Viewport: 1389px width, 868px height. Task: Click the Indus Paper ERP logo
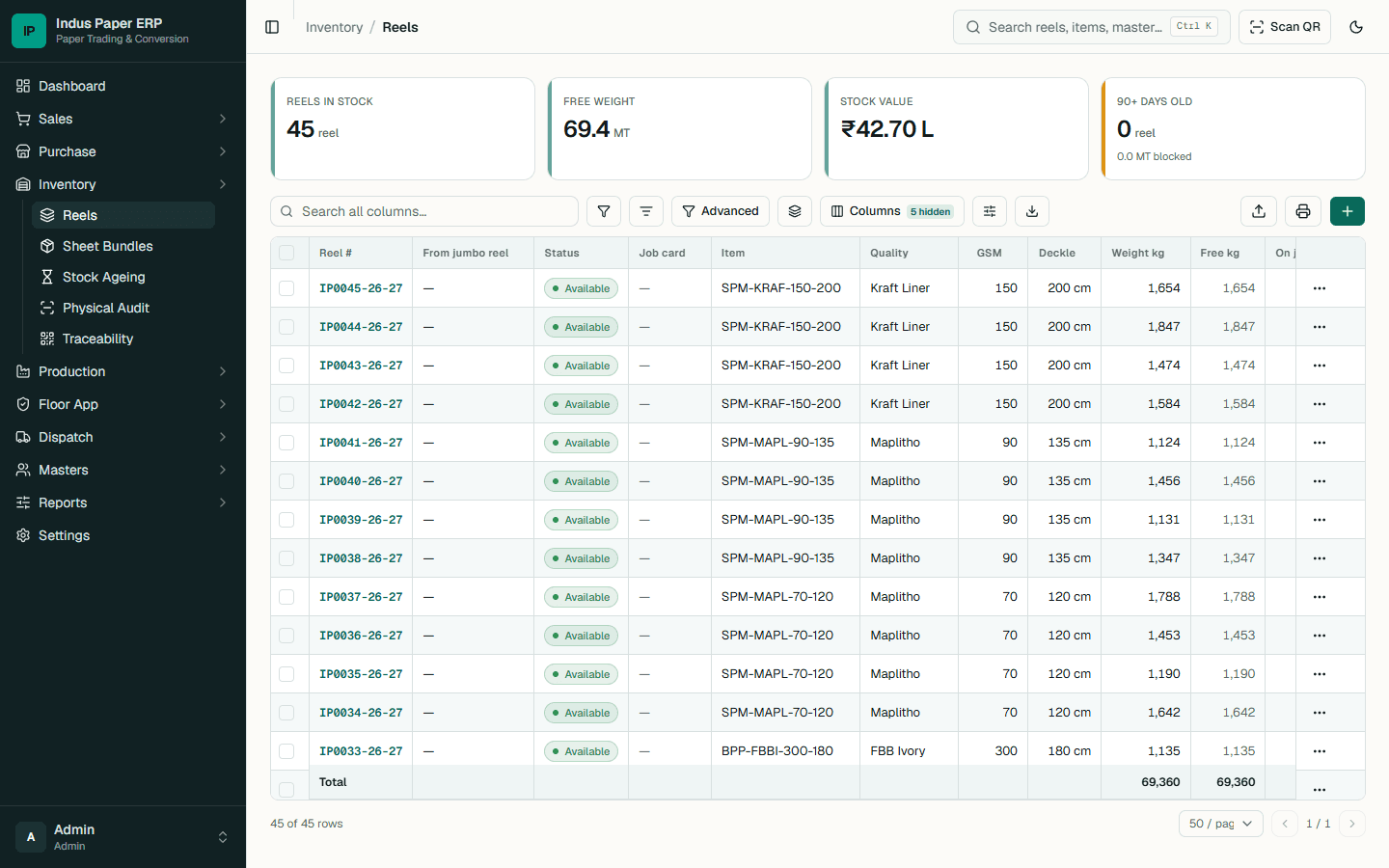(29, 31)
